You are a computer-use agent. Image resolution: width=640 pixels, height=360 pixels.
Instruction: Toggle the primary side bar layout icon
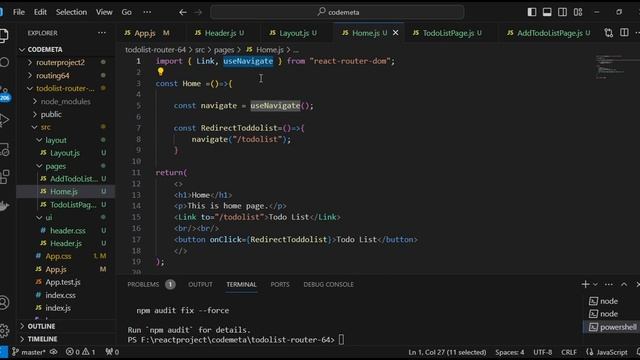tap(532, 12)
